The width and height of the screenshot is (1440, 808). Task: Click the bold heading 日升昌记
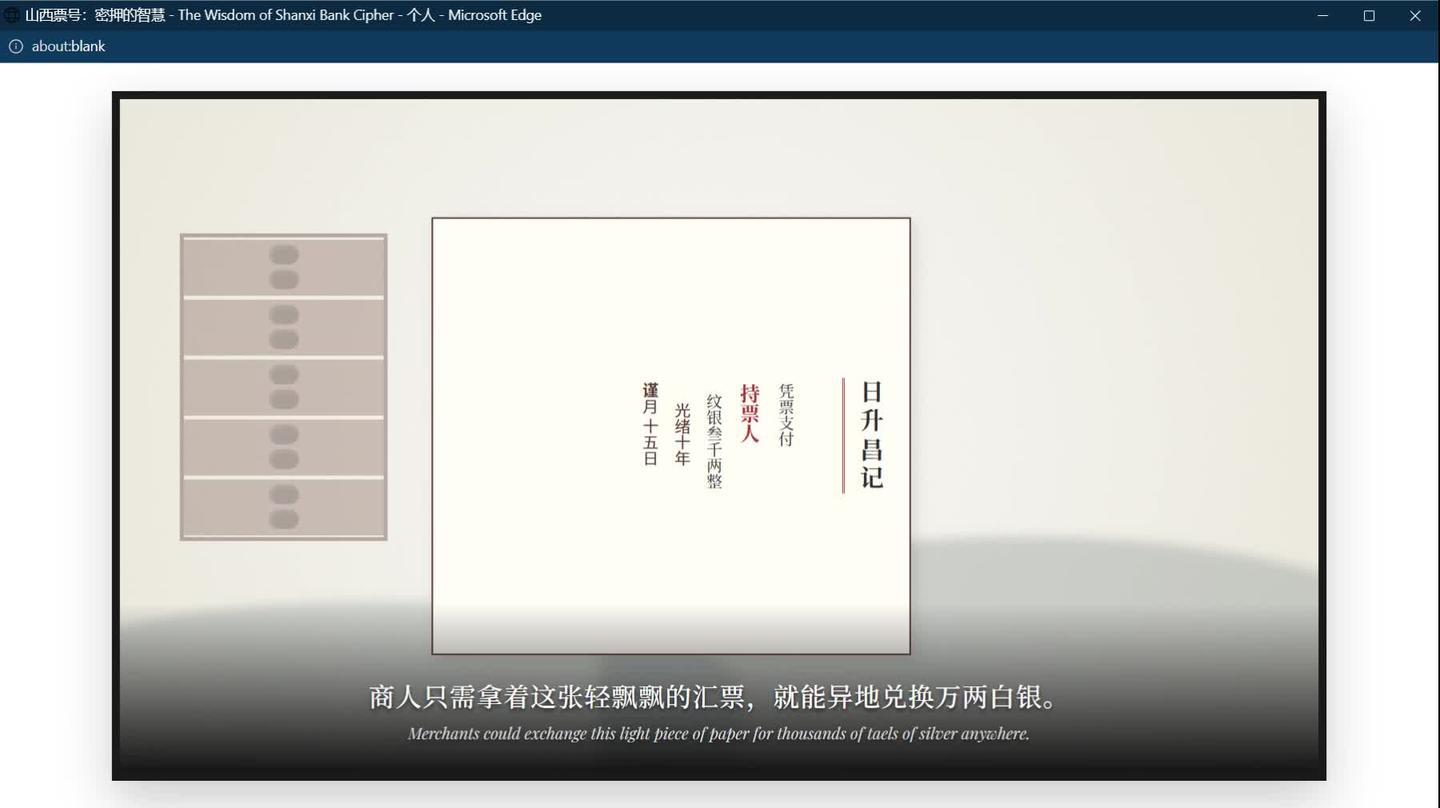tap(872, 435)
